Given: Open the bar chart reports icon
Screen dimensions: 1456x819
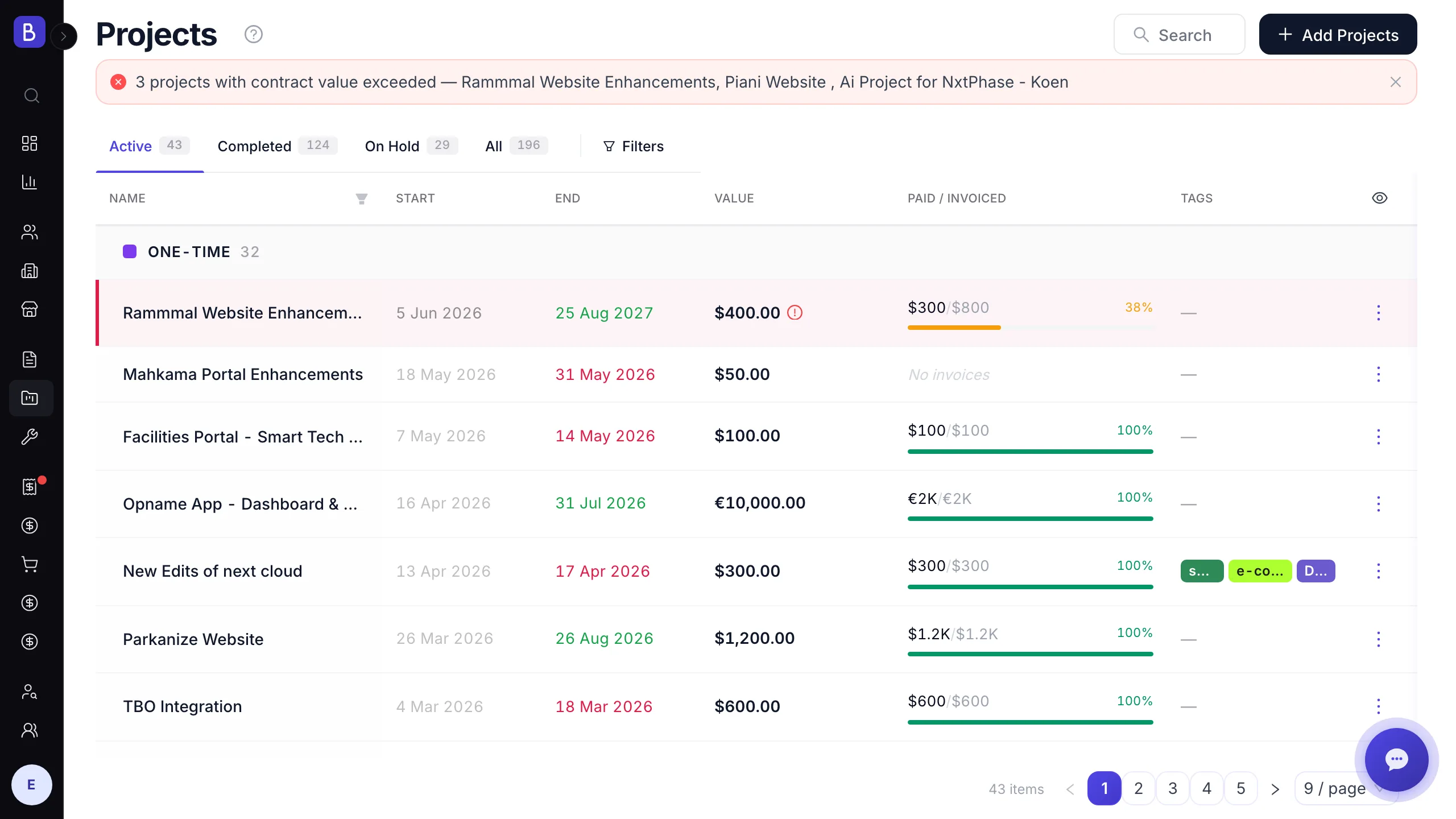Looking at the screenshot, I should pyautogui.click(x=30, y=182).
